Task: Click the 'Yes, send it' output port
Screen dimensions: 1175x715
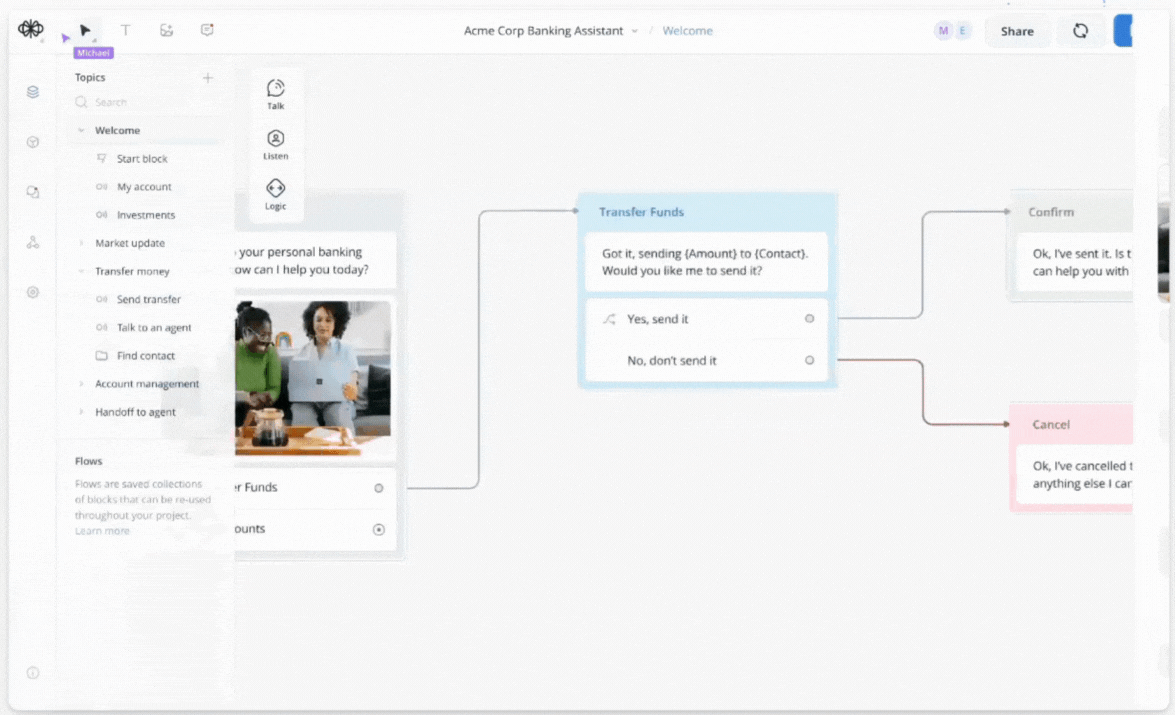Action: [809, 319]
